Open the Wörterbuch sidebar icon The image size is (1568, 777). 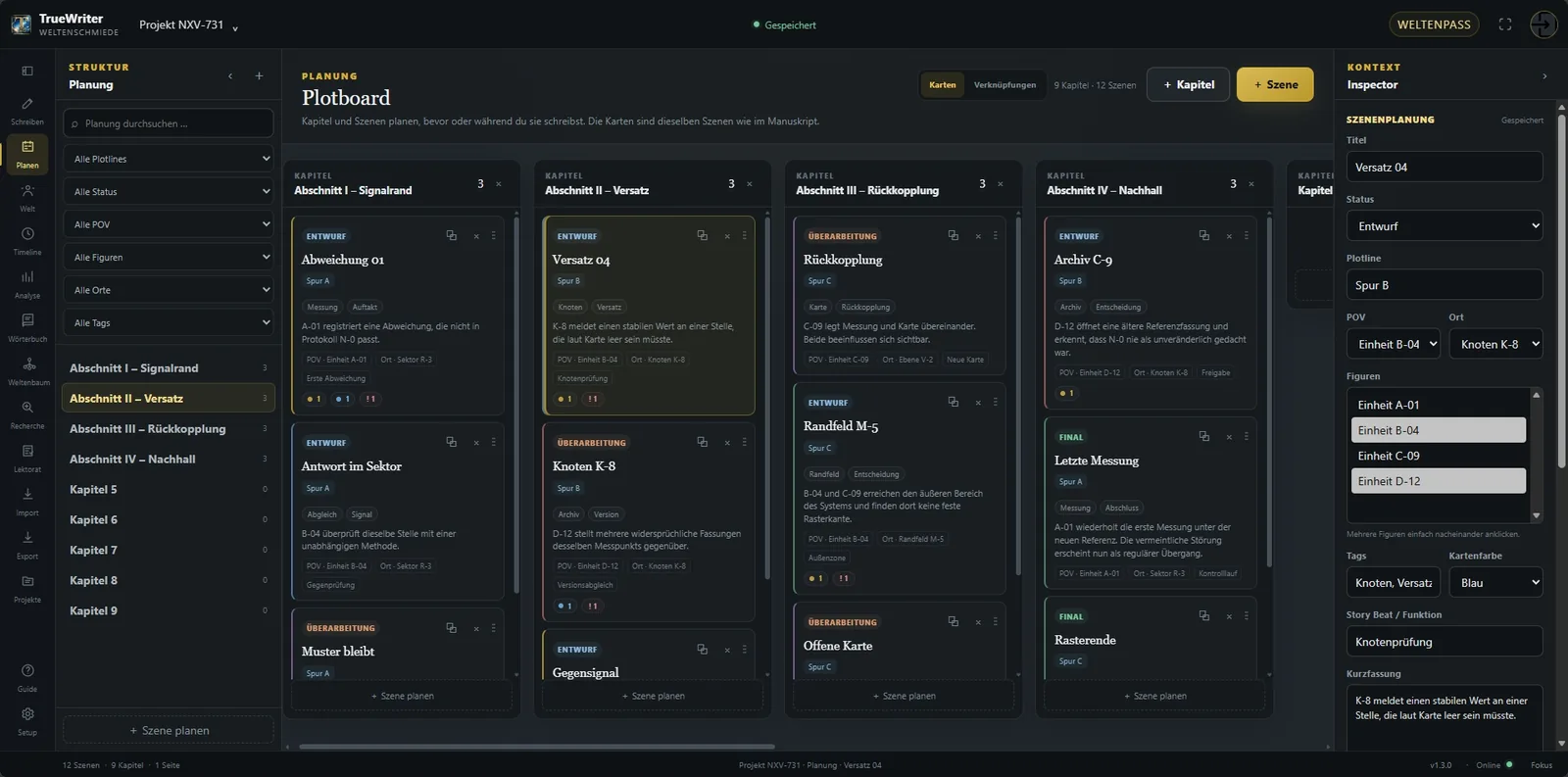pyautogui.click(x=27, y=326)
